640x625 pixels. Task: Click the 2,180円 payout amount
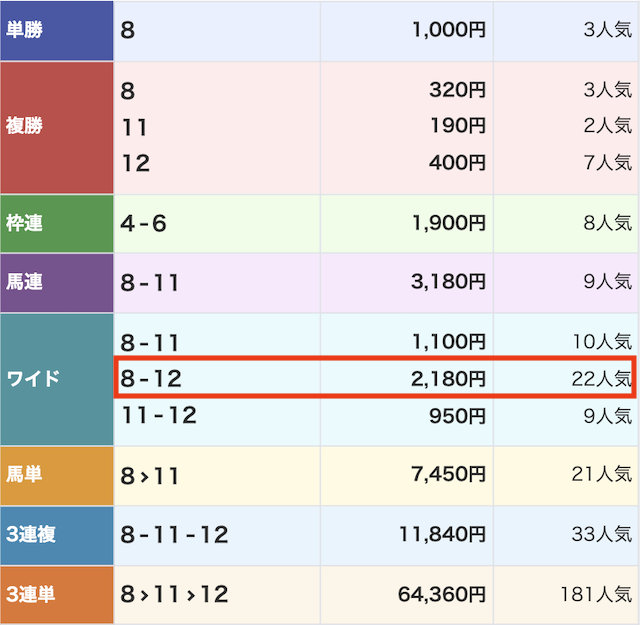pyautogui.click(x=449, y=379)
